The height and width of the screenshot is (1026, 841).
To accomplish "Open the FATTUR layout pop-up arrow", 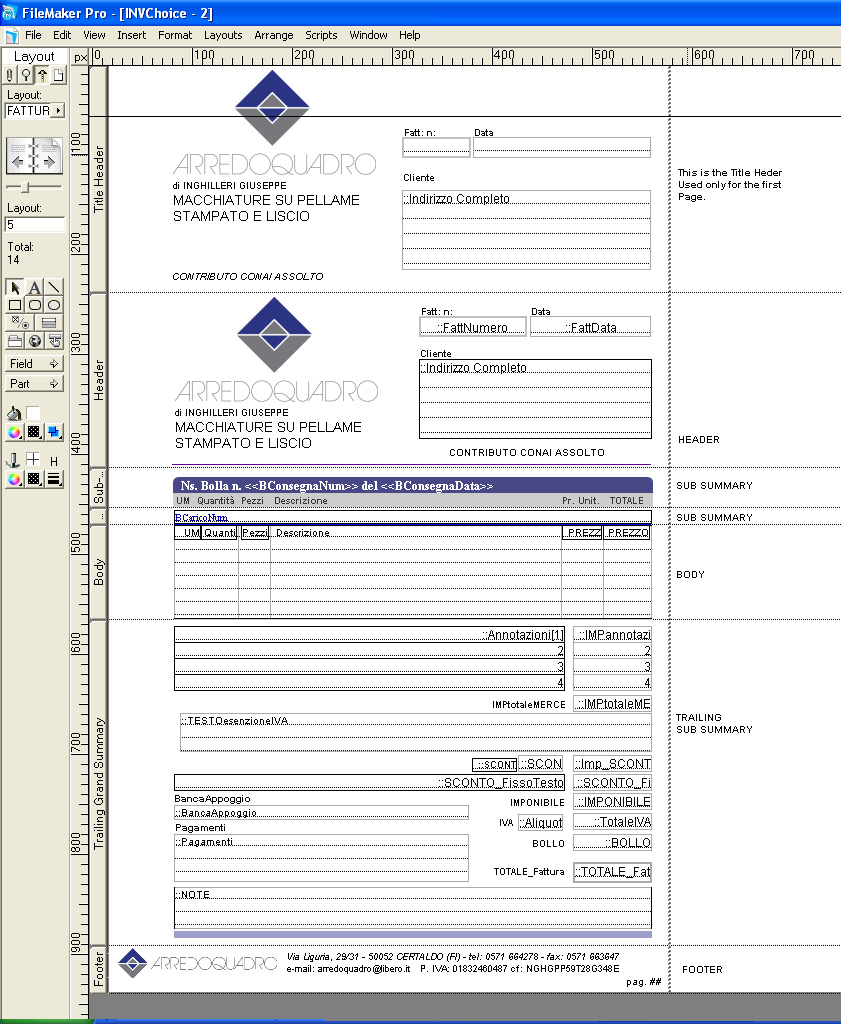I will (58, 111).
